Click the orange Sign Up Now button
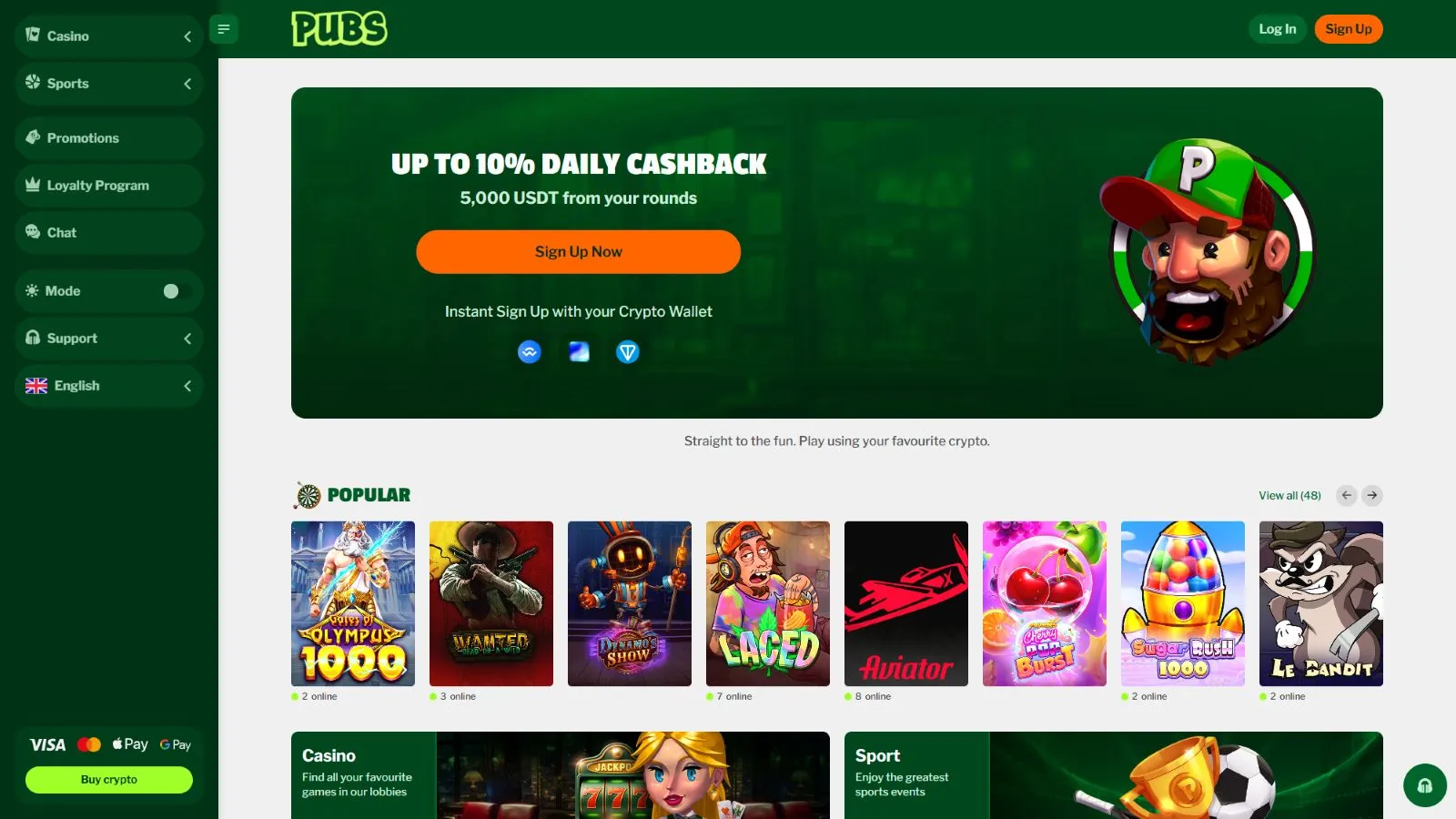 click(x=579, y=252)
